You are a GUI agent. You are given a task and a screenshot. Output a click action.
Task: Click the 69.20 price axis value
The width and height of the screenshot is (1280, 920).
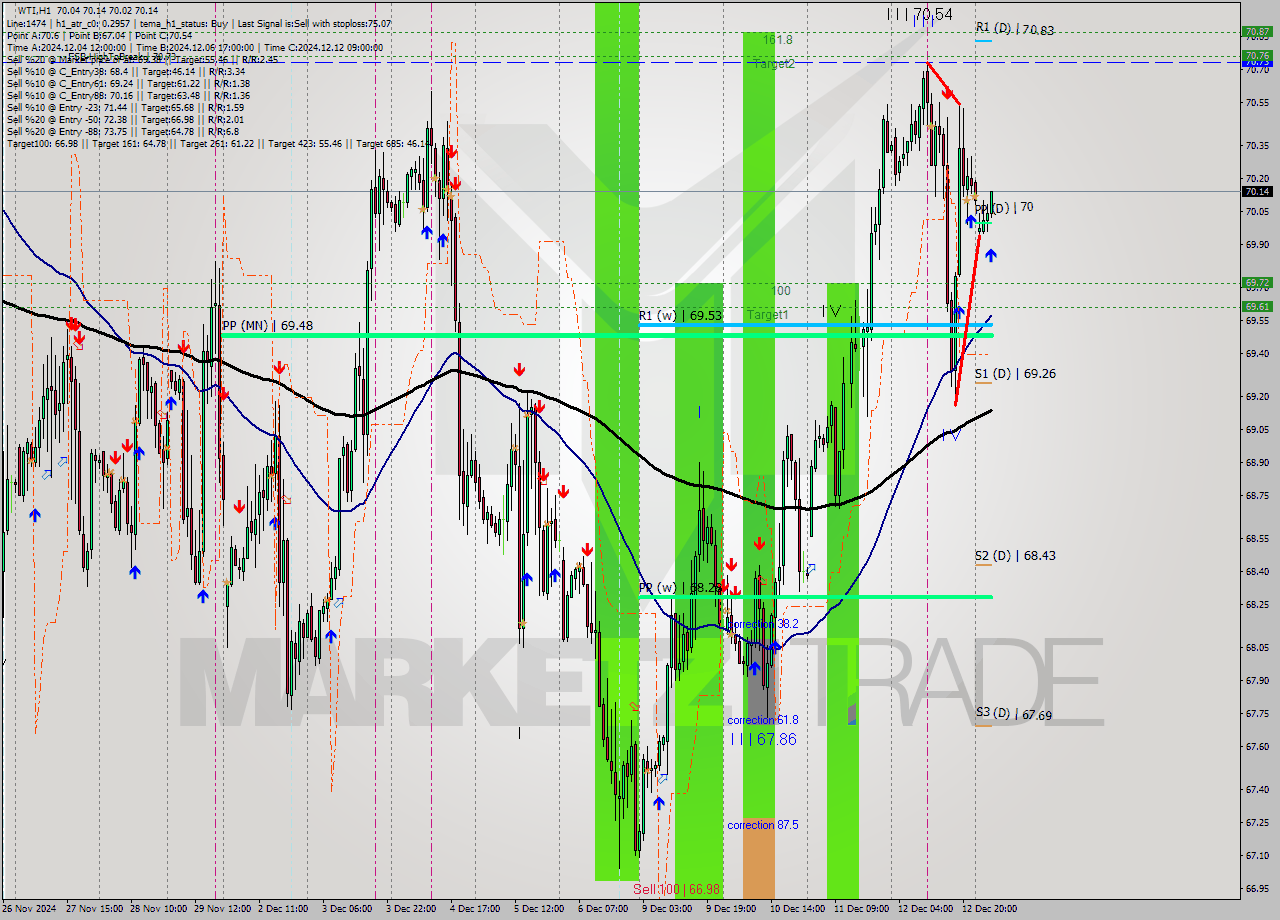(x=1257, y=396)
